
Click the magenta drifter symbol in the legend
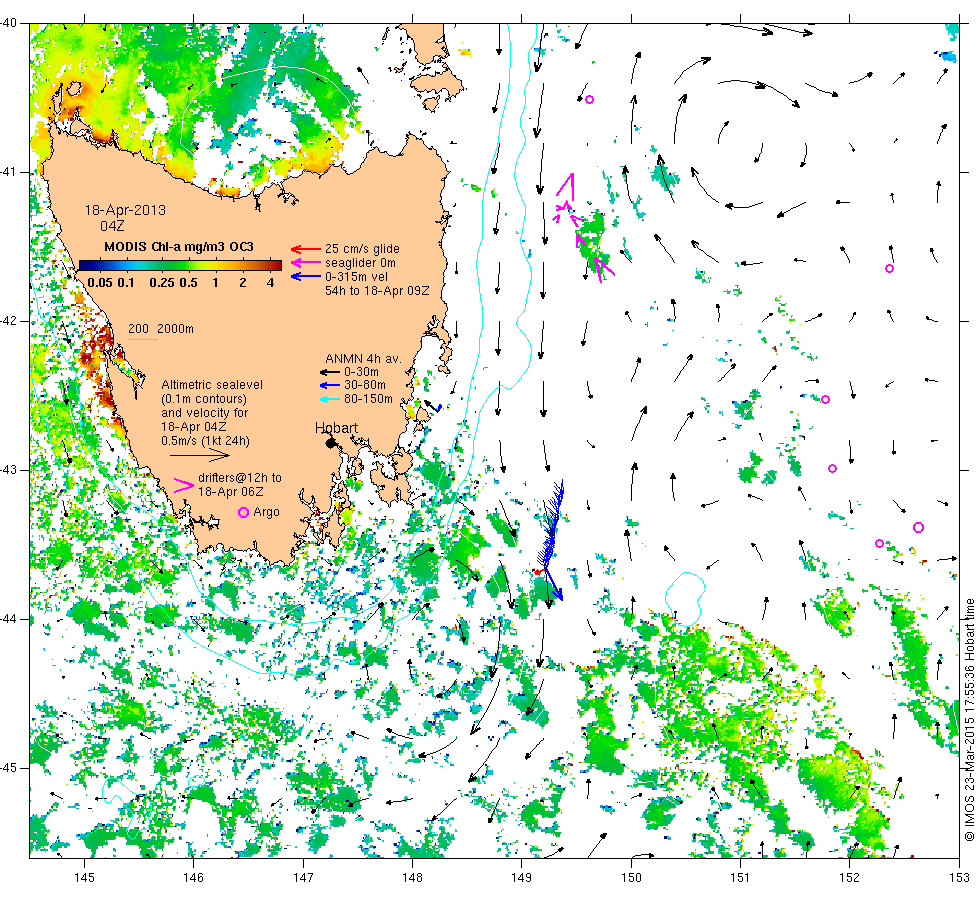coord(184,485)
